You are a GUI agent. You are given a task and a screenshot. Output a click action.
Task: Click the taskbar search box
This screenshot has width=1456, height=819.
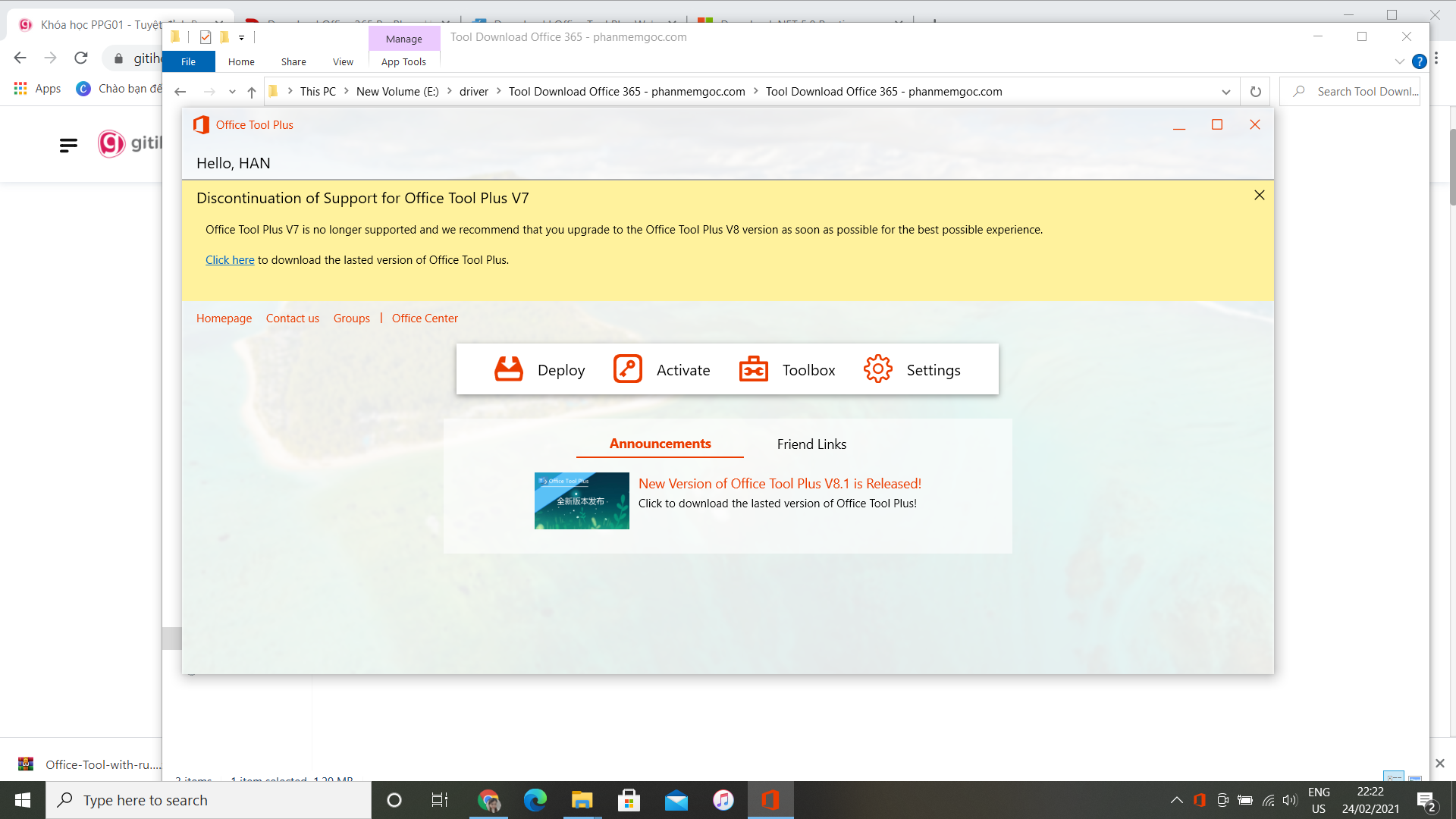(209, 800)
